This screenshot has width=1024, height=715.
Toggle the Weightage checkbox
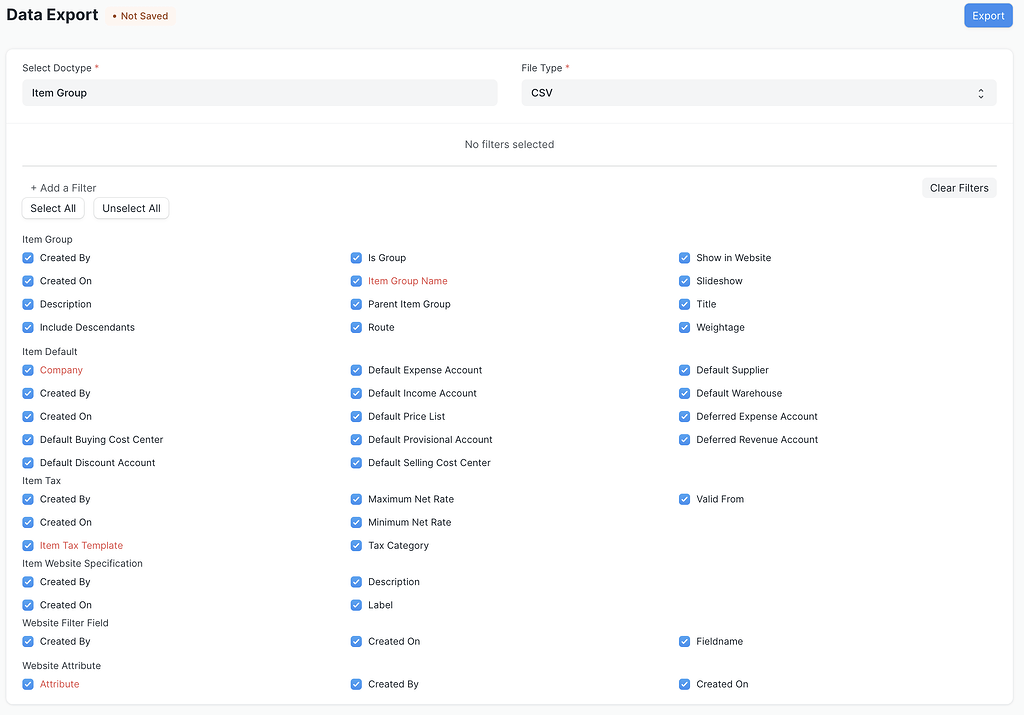pos(684,327)
